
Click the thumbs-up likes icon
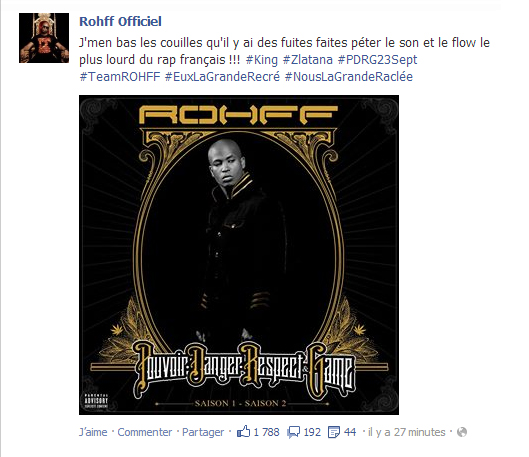[243, 431]
